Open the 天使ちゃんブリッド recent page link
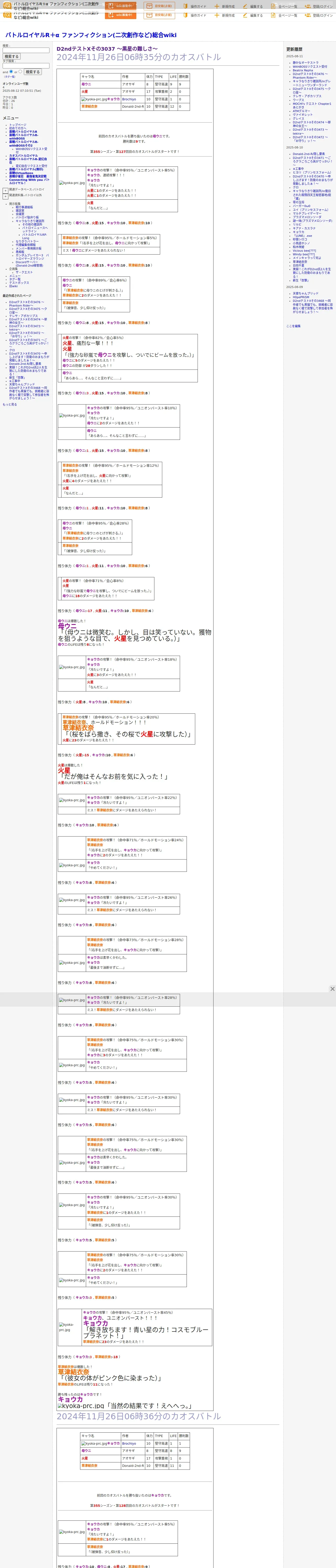 (22, 385)
